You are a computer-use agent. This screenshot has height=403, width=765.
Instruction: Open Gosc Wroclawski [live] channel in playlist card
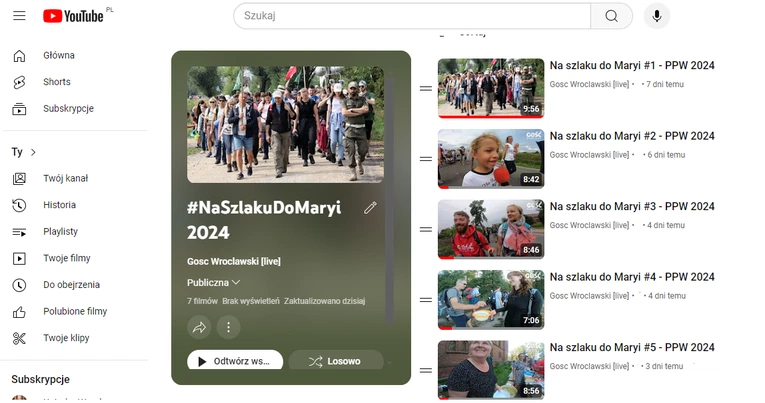234,262
